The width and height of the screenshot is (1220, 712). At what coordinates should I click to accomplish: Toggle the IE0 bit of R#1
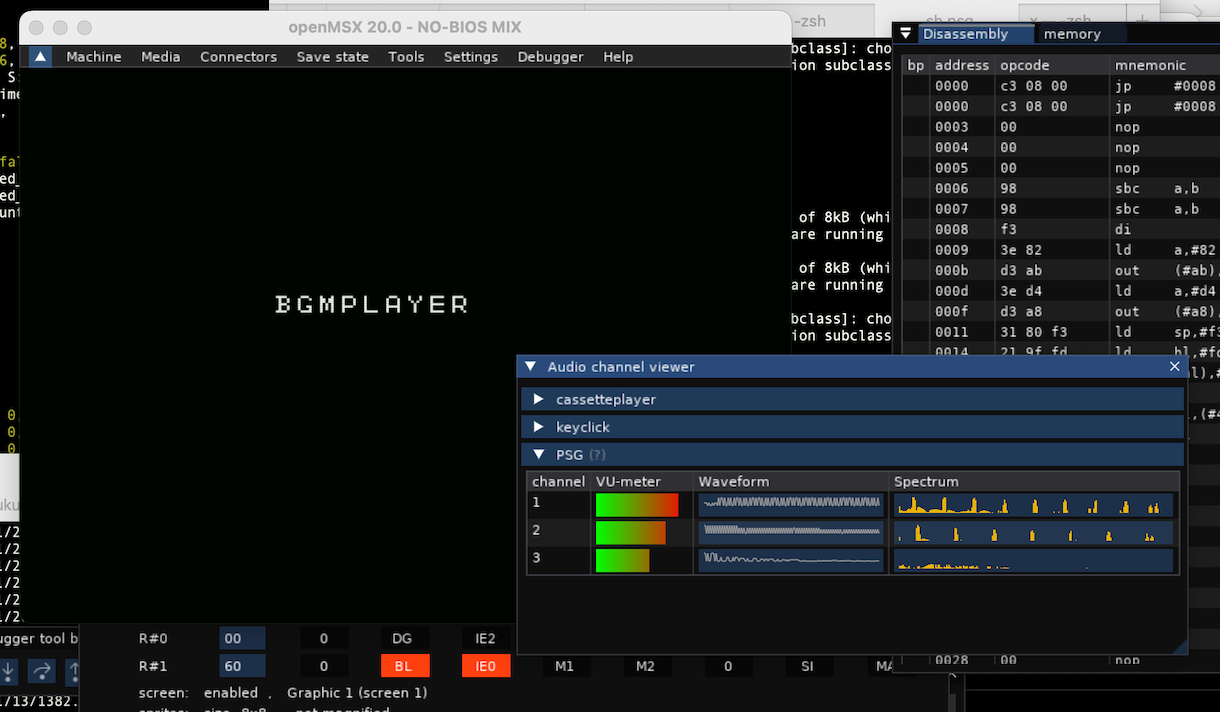coord(486,665)
